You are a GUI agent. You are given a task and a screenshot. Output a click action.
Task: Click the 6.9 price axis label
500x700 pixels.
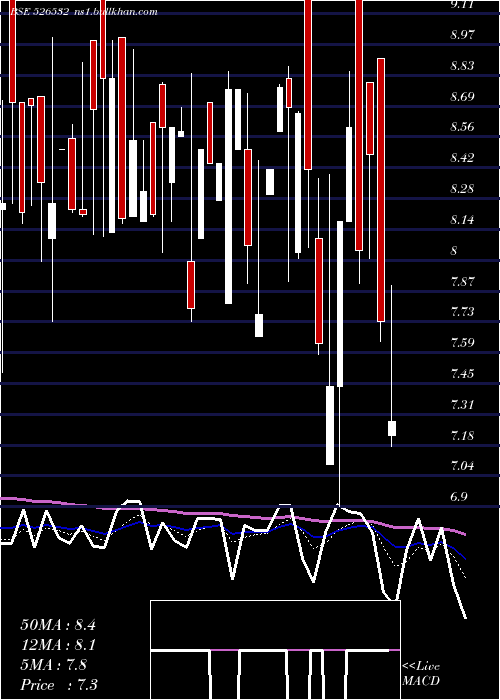pyautogui.click(x=458, y=496)
